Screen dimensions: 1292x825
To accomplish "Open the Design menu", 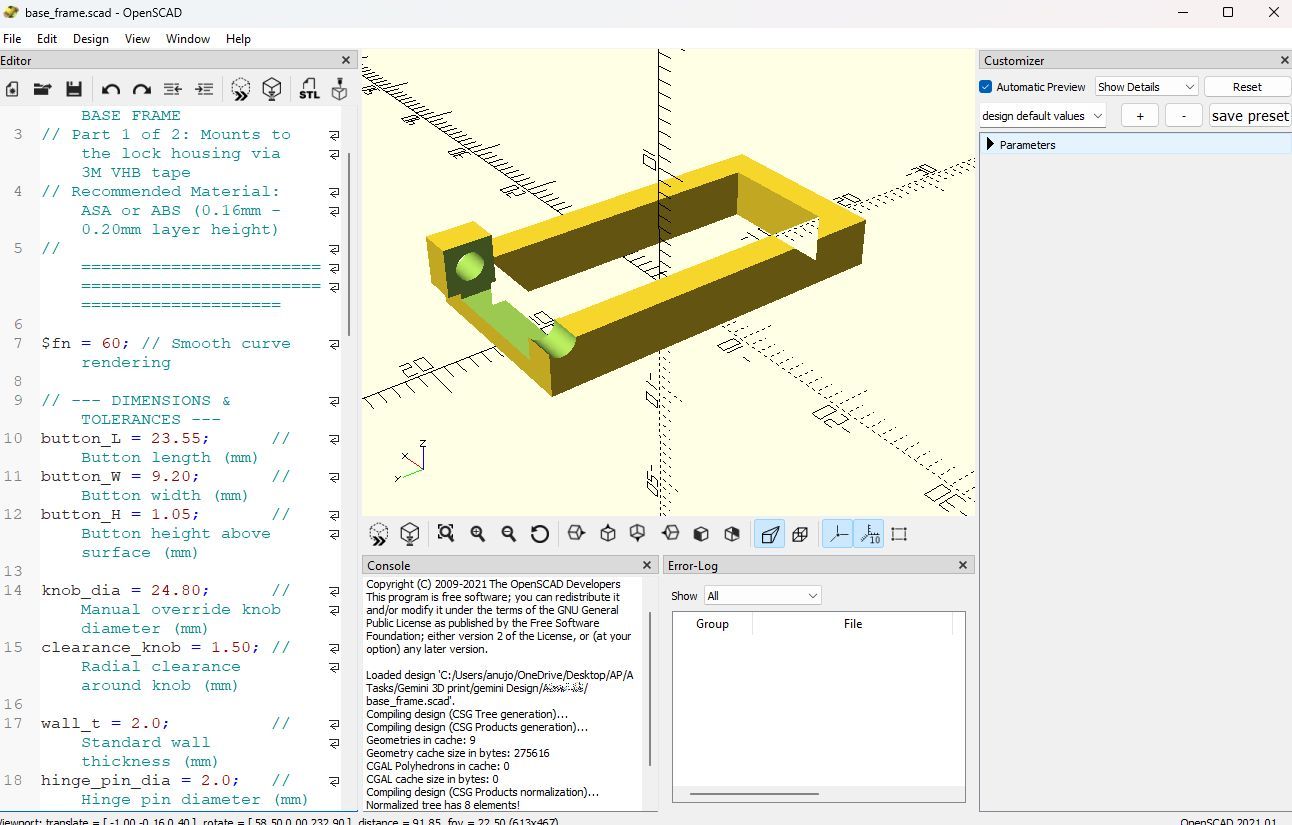I will click(90, 39).
